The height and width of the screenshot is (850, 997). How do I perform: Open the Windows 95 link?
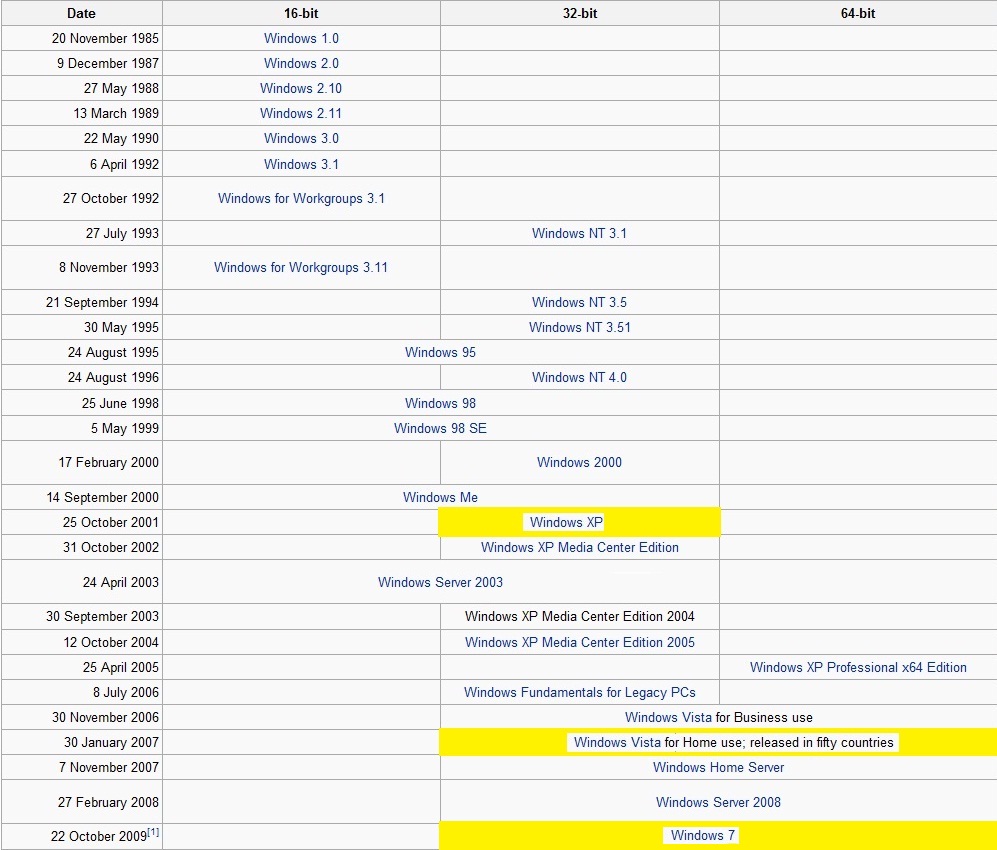440,352
